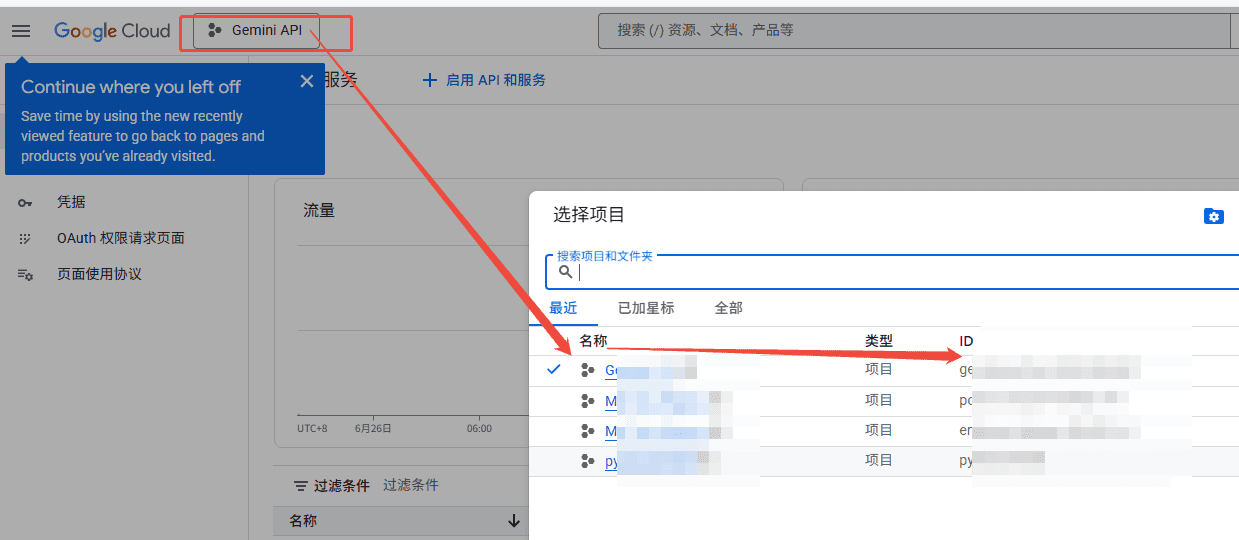The width and height of the screenshot is (1239, 540).
Task: Close the Continue where you left off tooltip
Action: (x=307, y=82)
